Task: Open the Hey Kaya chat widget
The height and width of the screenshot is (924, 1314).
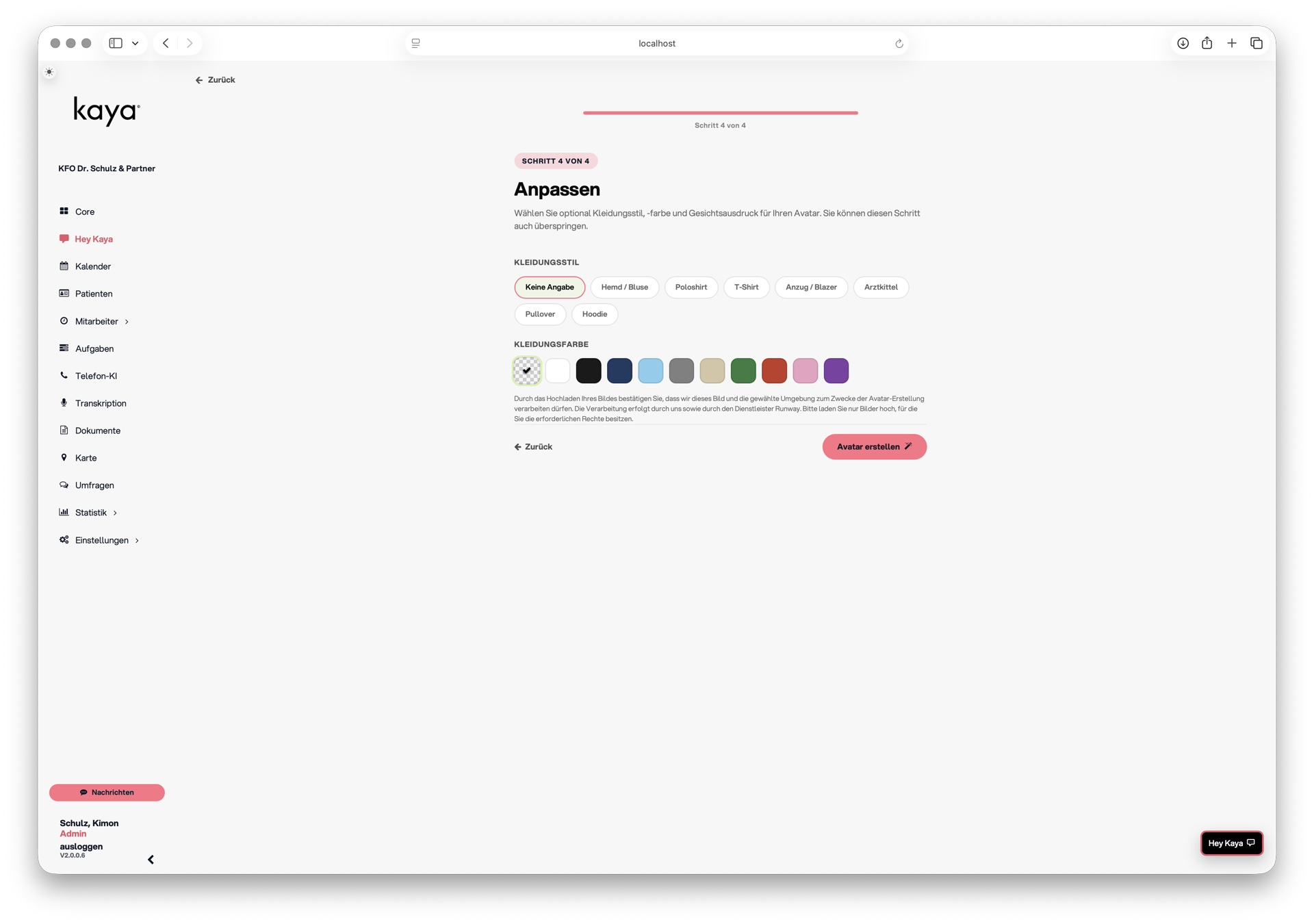Action: (1231, 843)
